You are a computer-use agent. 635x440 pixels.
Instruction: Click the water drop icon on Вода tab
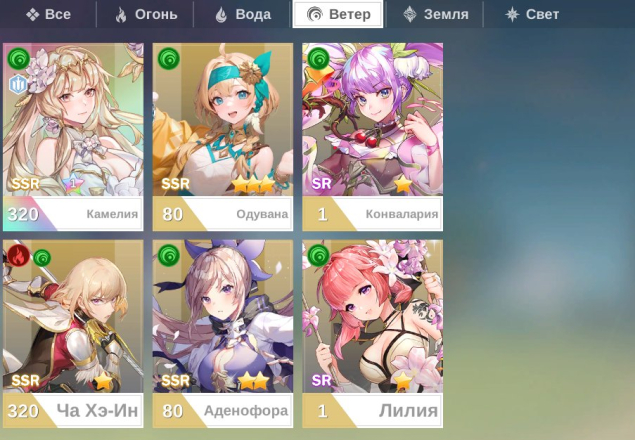[x=221, y=15]
